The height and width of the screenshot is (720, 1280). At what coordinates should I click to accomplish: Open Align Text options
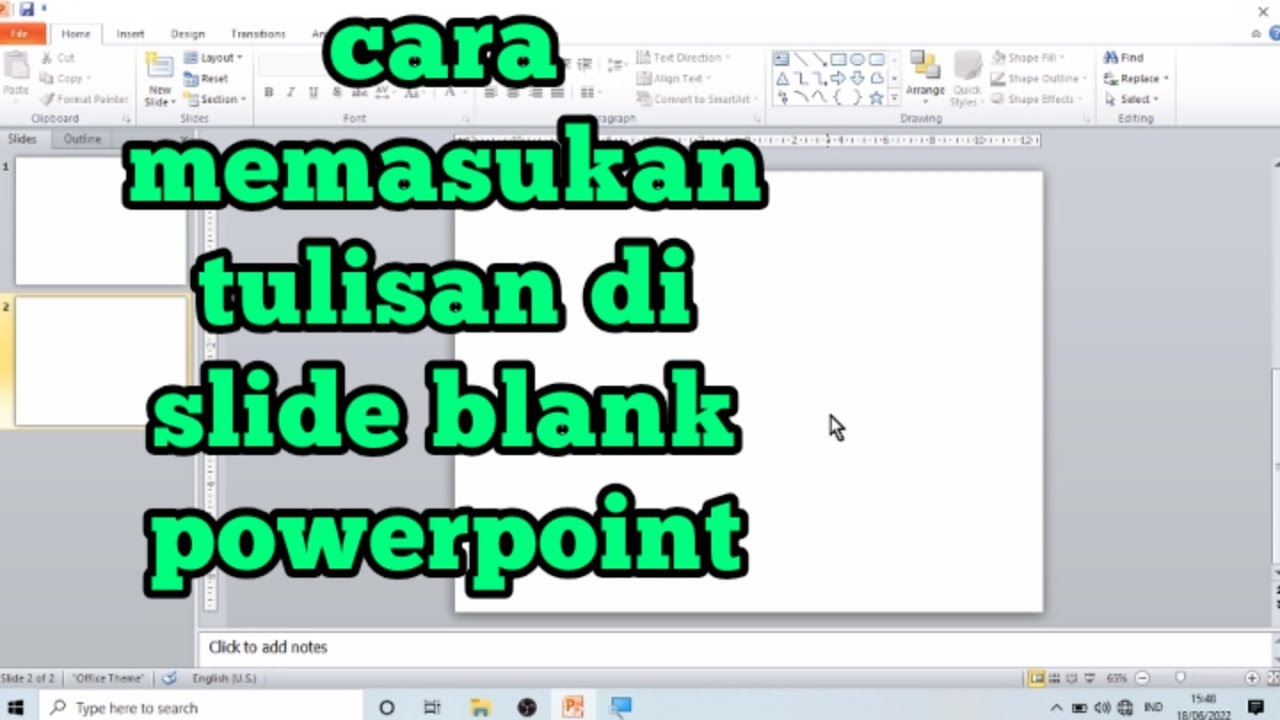674,79
